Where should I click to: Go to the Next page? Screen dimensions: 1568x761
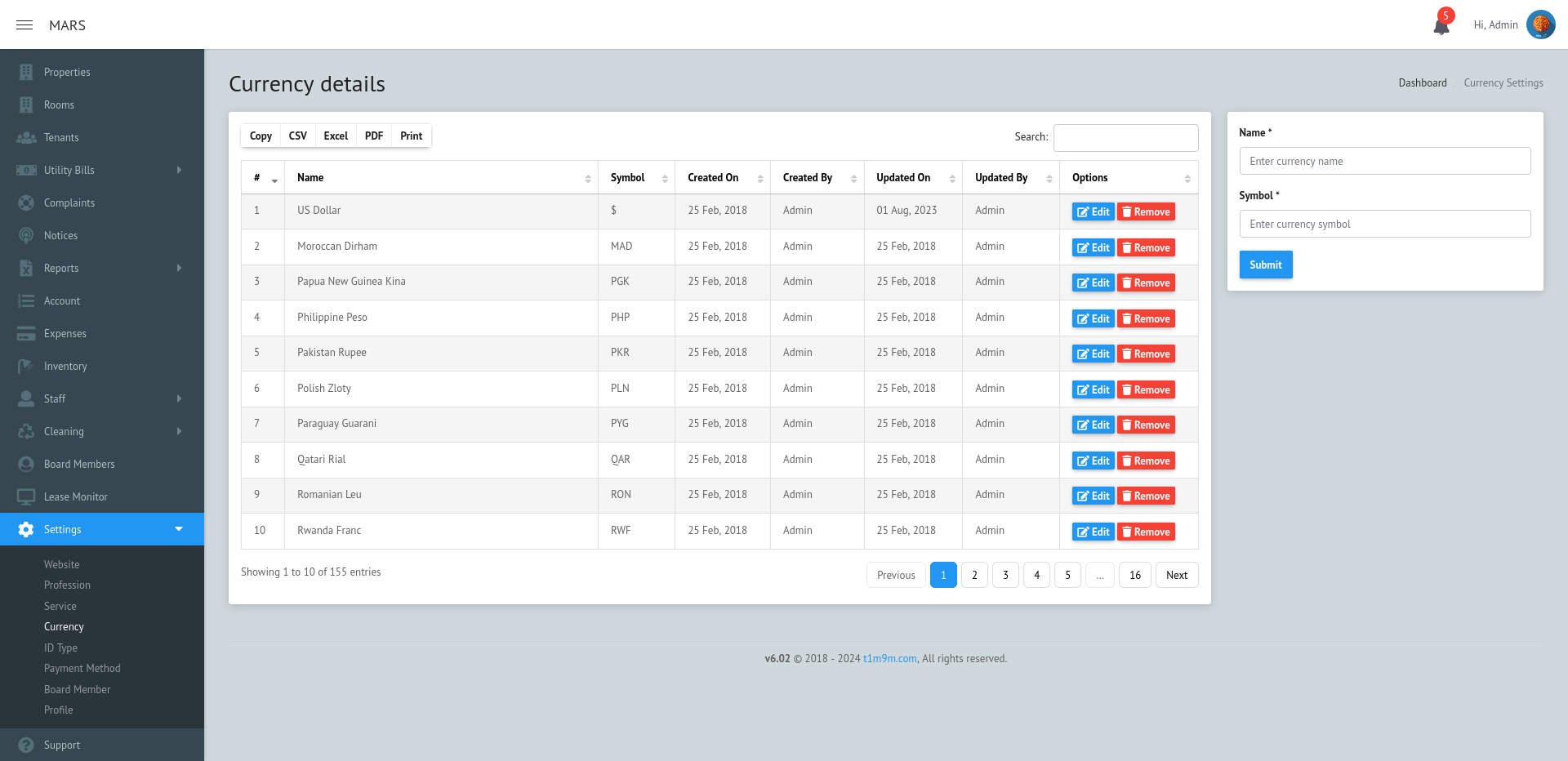click(x=1177, y=575)
